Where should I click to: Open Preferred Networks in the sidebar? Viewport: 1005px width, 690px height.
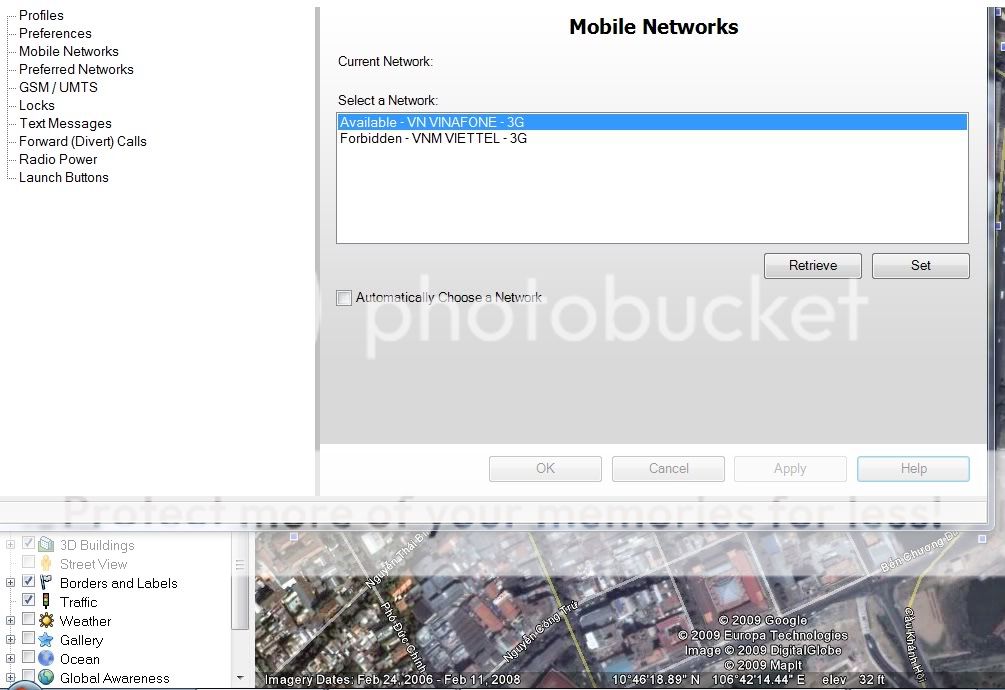coord(76,69)
